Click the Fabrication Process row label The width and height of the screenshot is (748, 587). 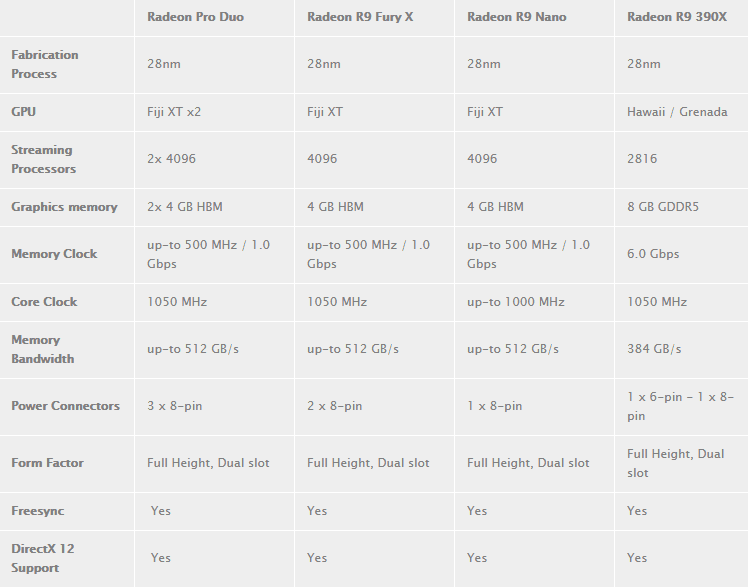(45, 64)
